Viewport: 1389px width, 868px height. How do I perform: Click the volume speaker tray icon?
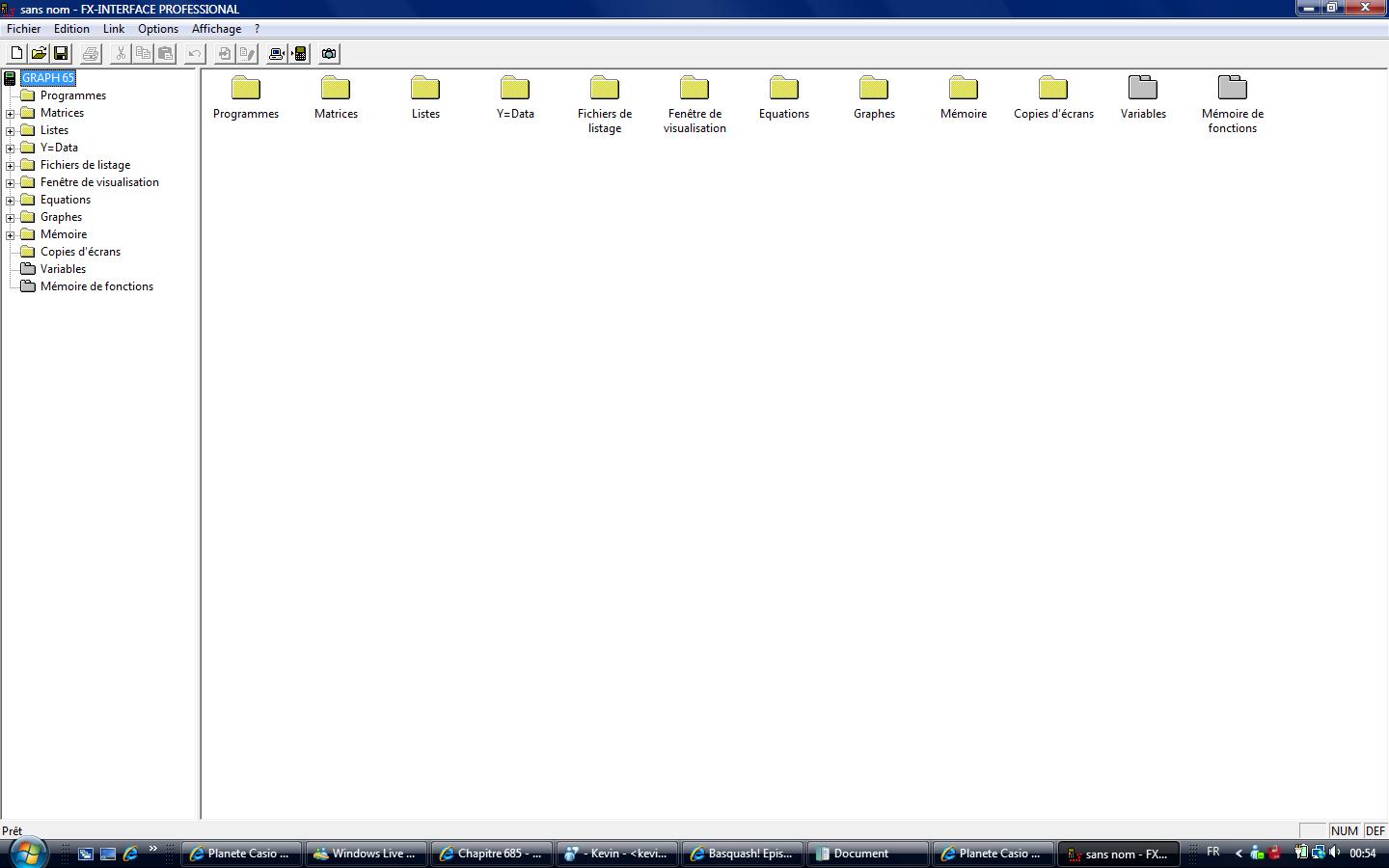[x=1335, y=853]
